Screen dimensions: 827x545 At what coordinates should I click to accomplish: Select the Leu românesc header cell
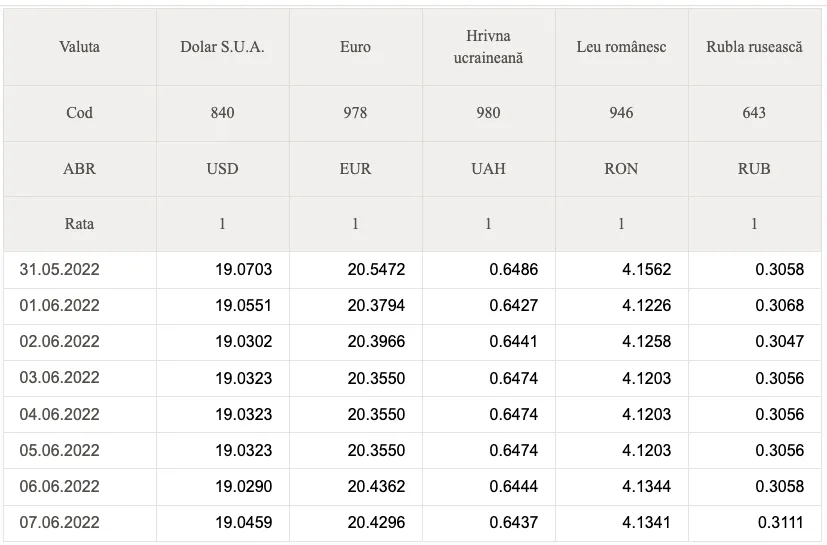coord(621,47)
